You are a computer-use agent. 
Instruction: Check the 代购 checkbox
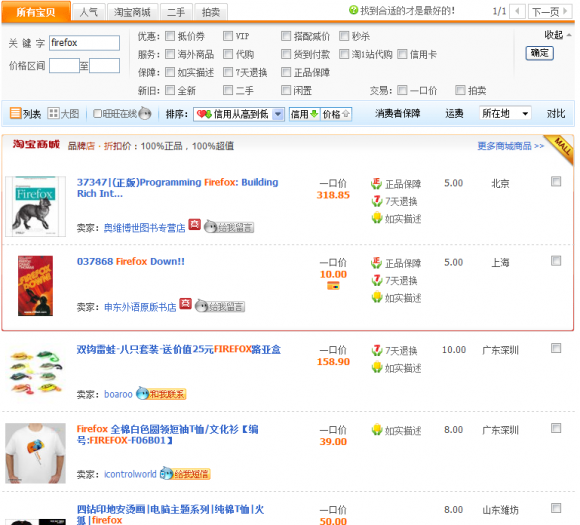(228, 54)
